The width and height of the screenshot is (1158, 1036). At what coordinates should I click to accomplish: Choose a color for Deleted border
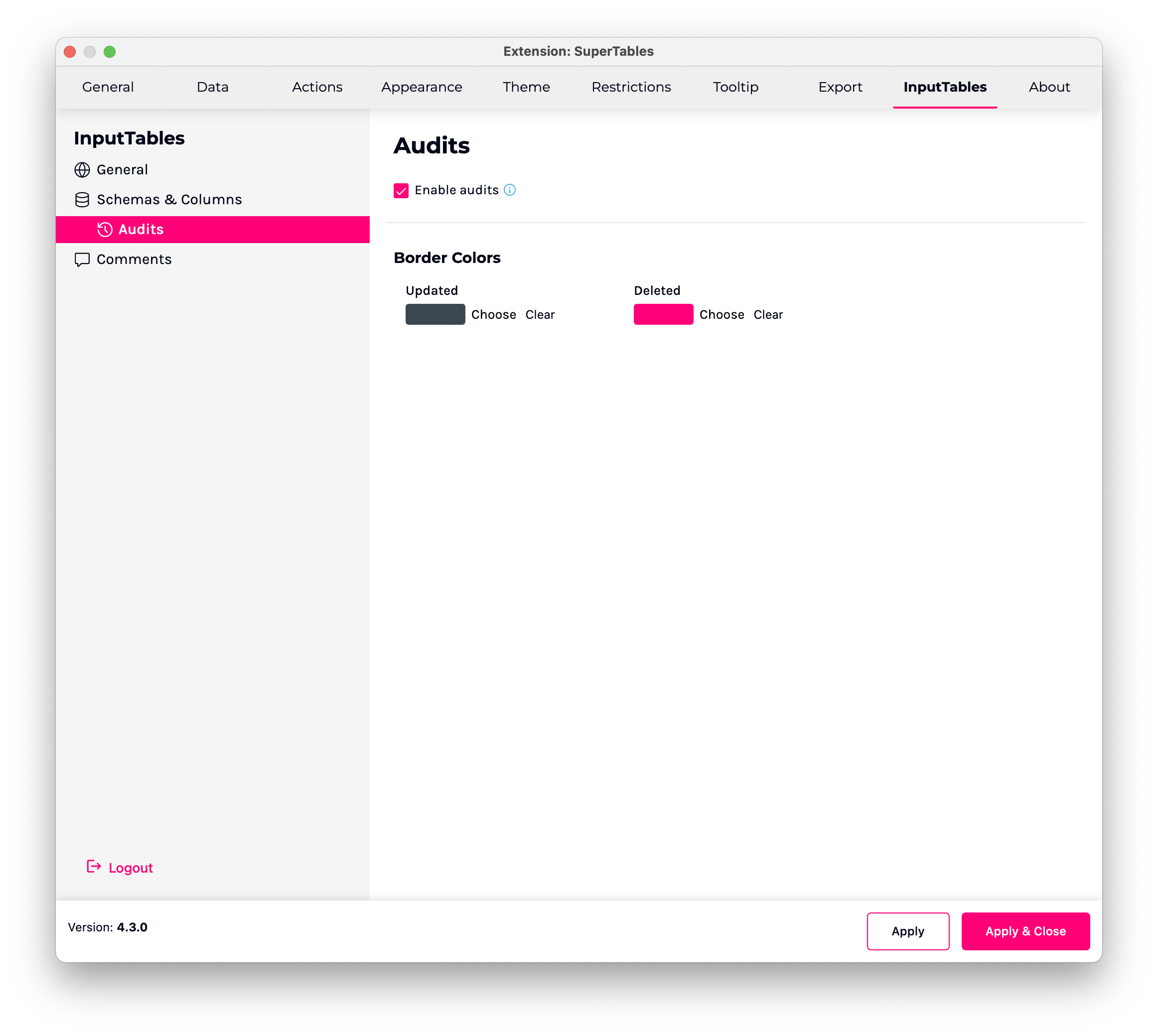pyautogui.click(x=722, y=315)
